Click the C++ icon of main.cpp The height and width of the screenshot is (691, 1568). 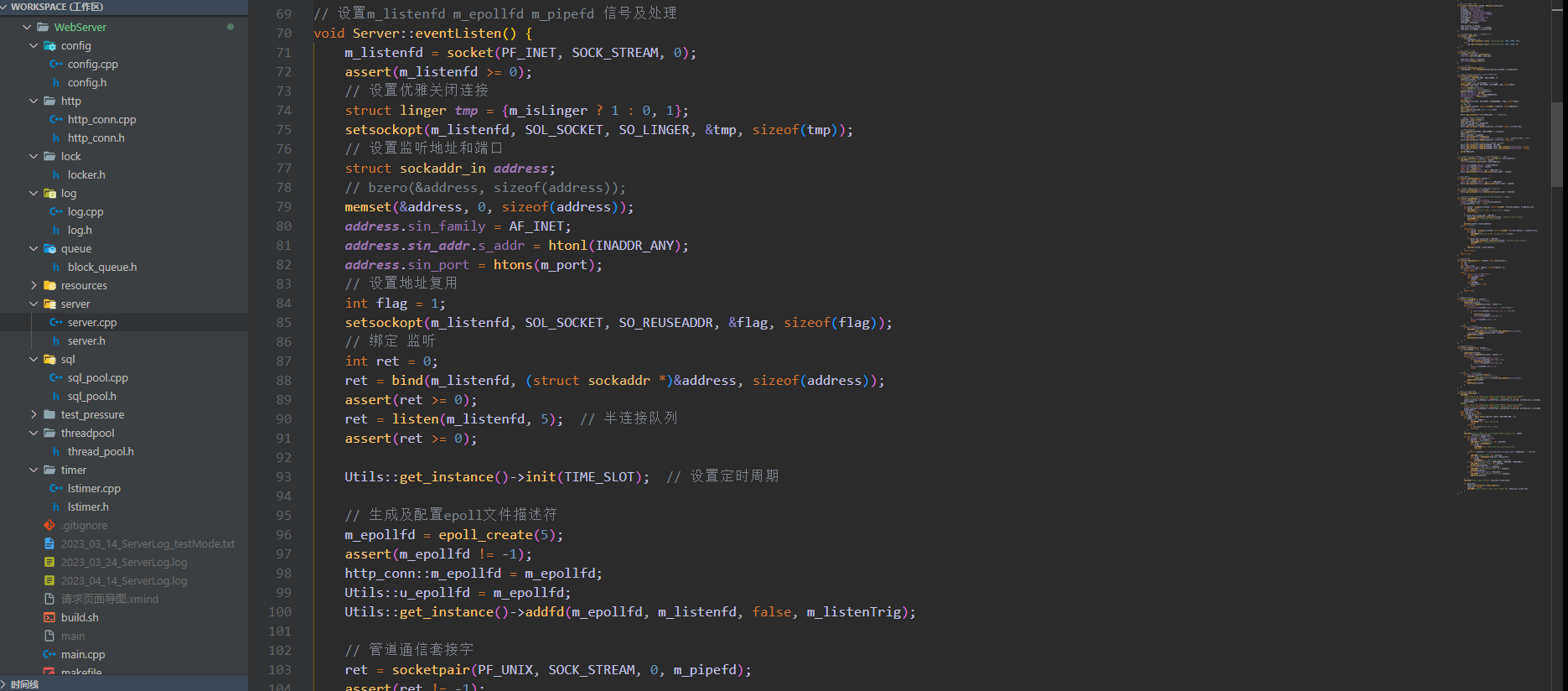(49, 654)
